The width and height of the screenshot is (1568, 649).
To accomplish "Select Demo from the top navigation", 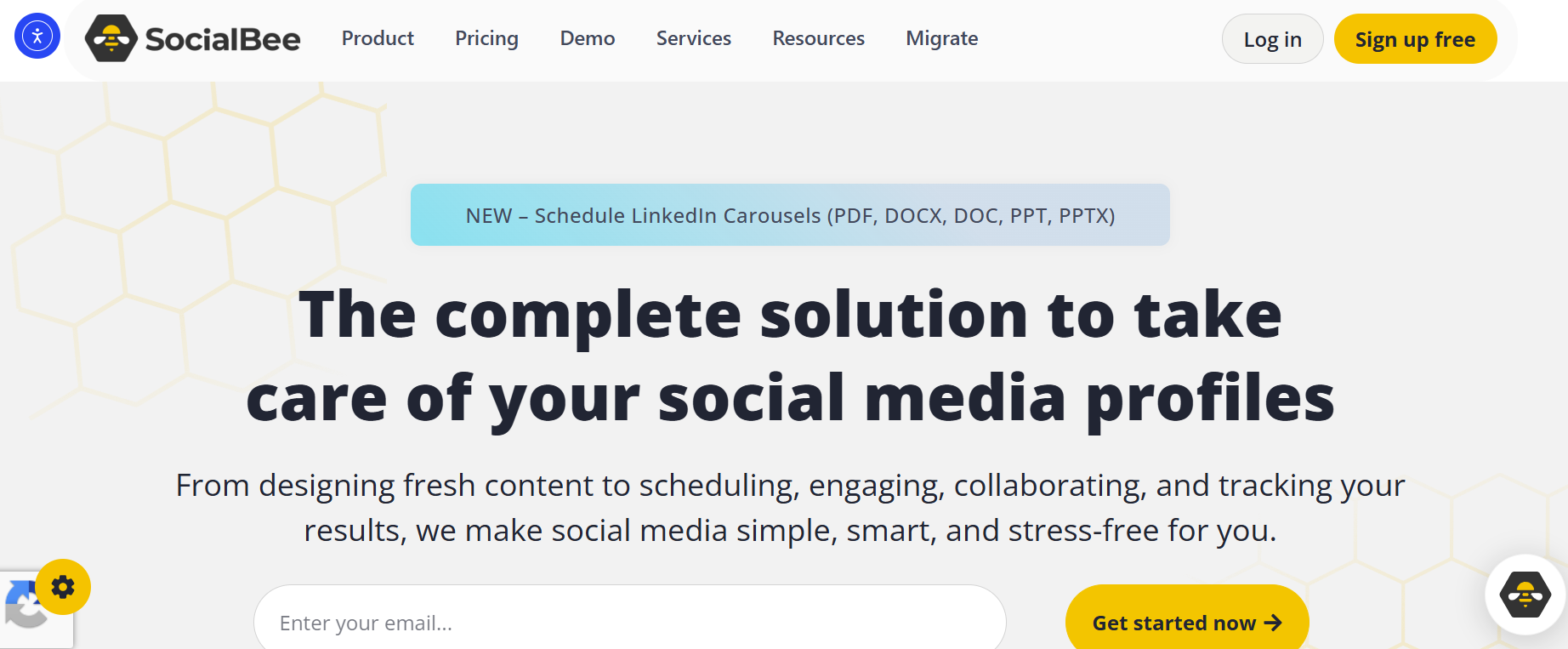I will (587, 38).
